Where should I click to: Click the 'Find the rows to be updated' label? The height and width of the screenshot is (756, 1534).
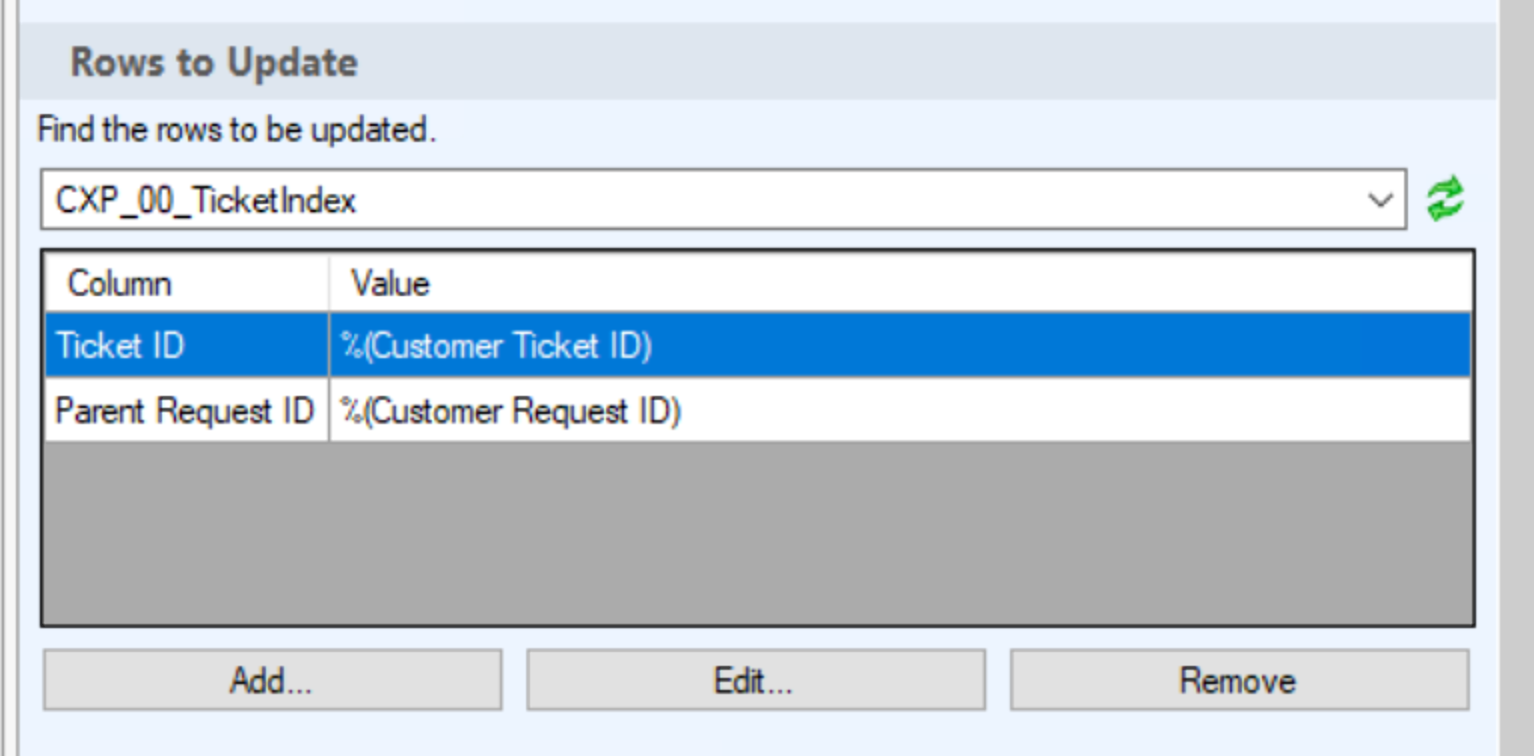coord(237,130)
